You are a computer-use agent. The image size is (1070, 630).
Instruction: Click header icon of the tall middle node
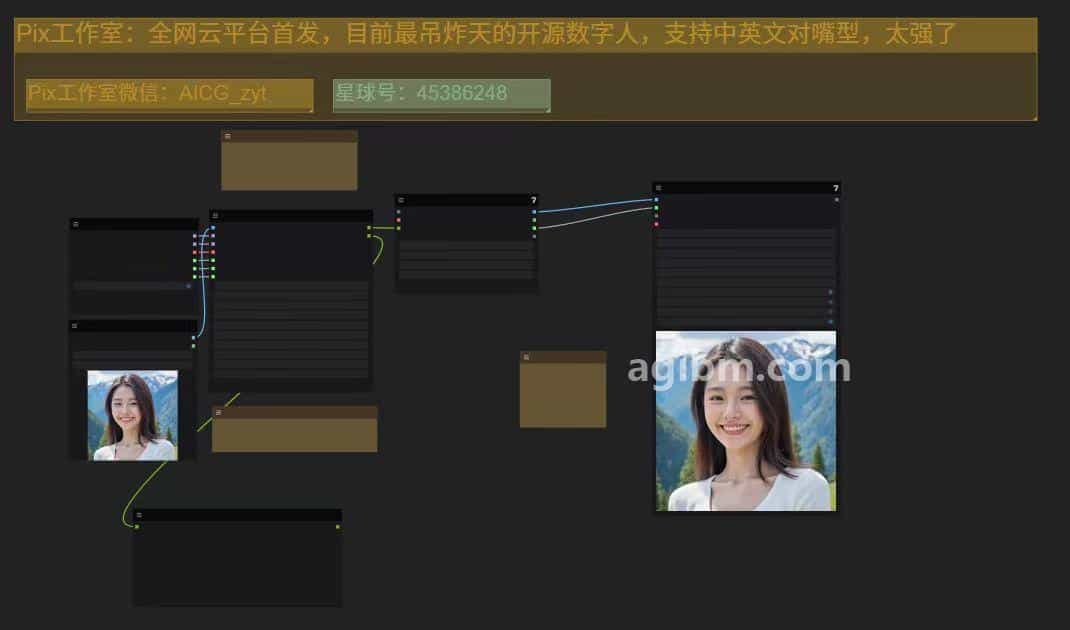click(215, 216)
